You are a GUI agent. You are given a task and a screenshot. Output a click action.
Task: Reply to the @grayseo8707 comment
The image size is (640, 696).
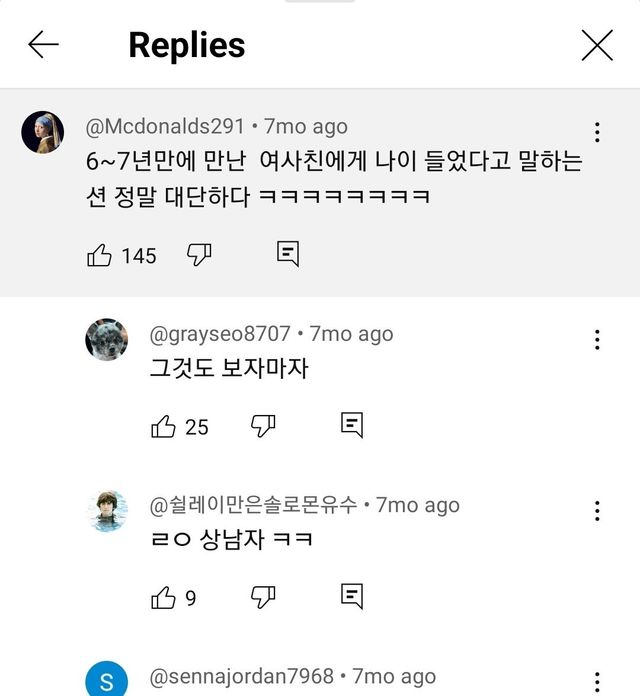(x=351, y=425)
